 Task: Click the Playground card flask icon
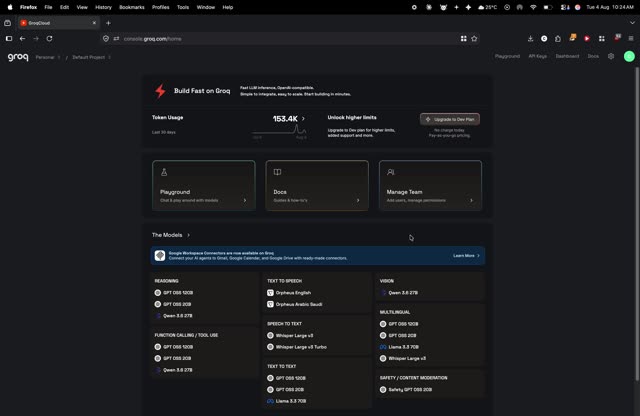coord(164,172)
